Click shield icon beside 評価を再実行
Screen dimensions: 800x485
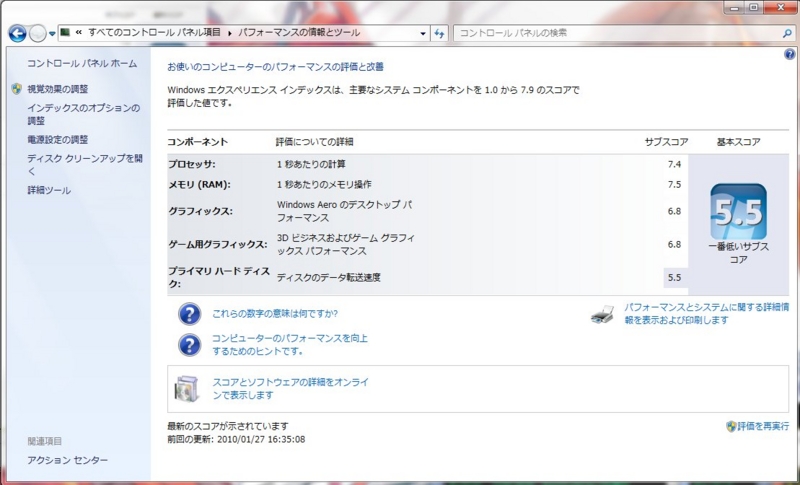tap(731, 426)
